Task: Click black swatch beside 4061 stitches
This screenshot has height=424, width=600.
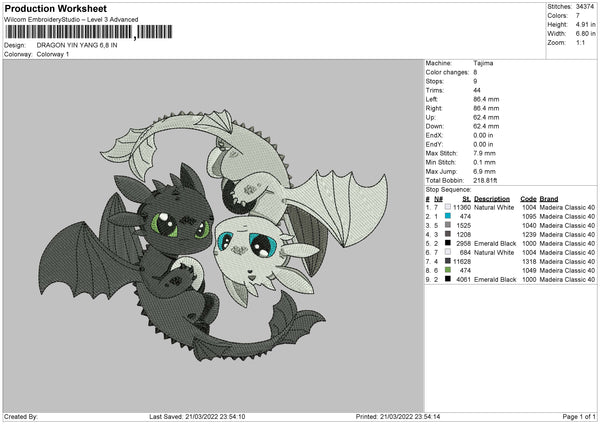Action: (x=448, y=279)
